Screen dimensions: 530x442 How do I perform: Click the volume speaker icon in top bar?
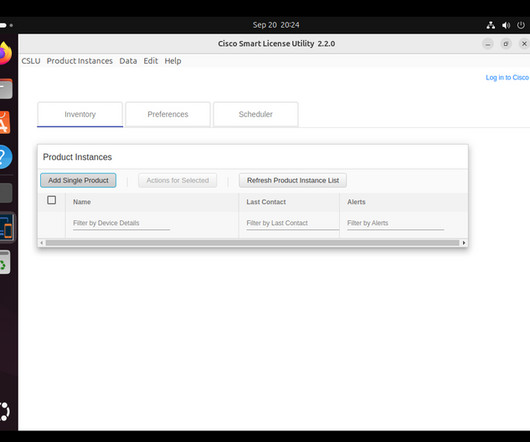[506, 25]
